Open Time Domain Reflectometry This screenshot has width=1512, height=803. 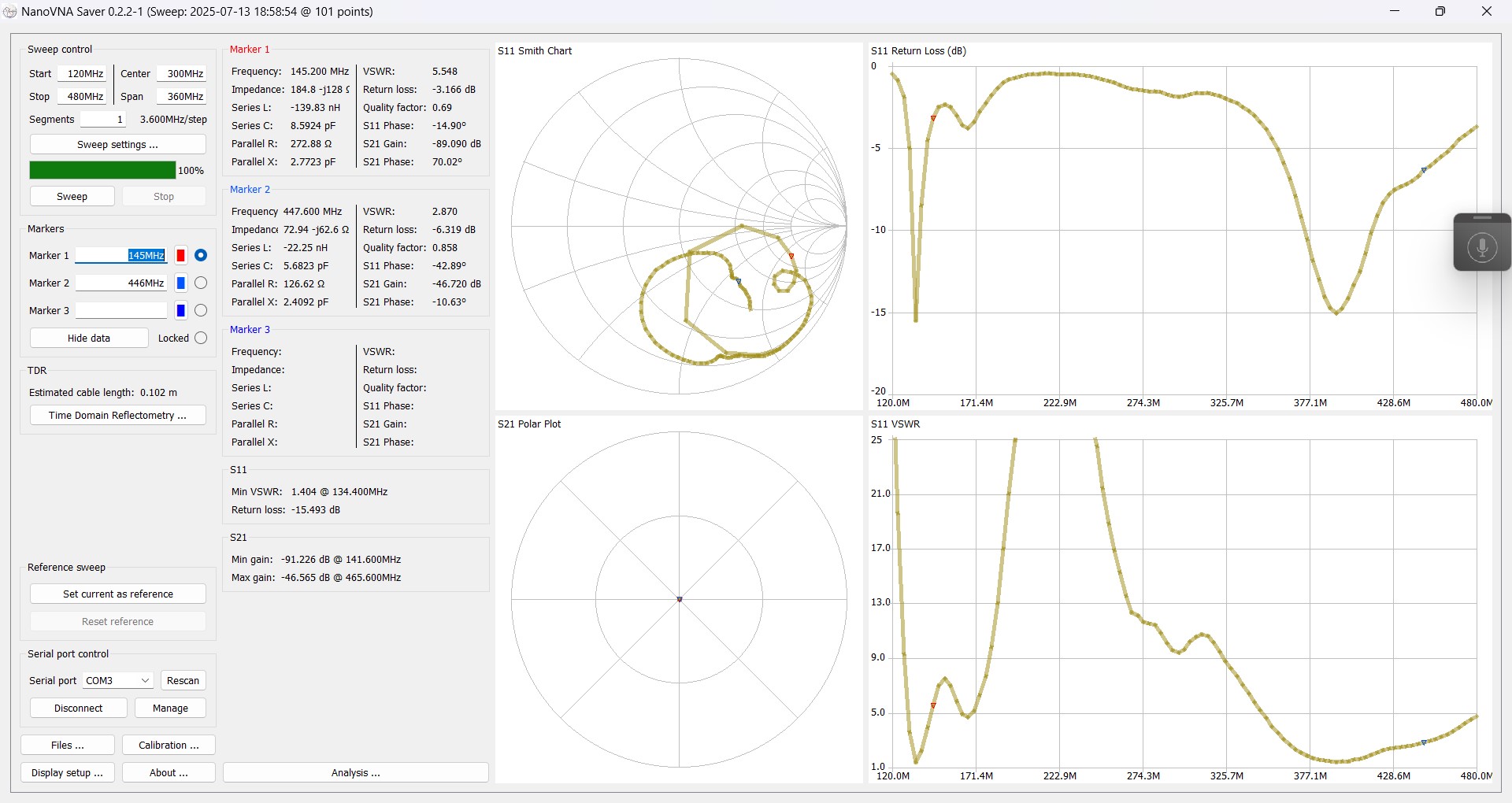pyautogui.click(x=117, y=415)
